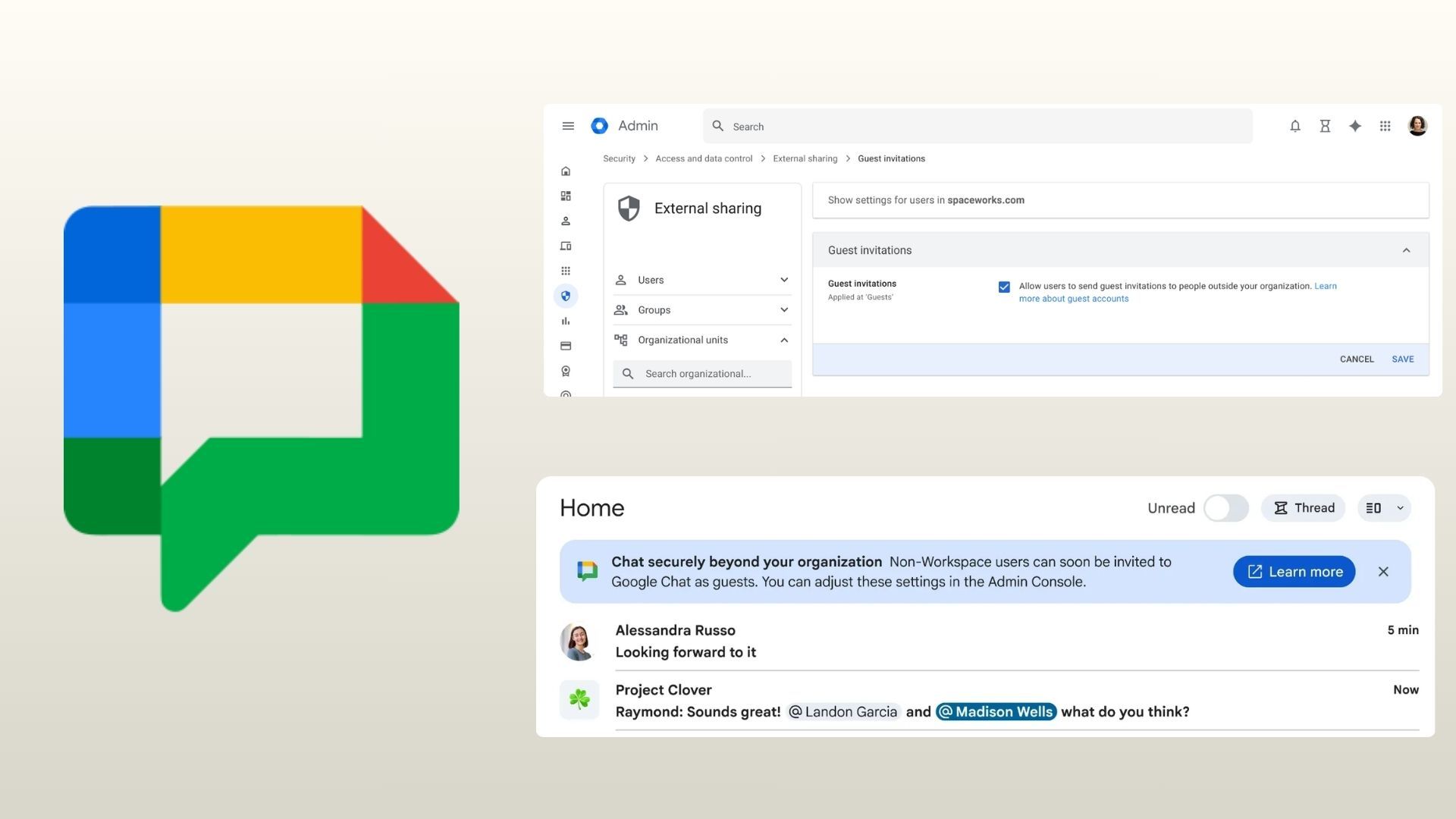Click the Thread button in Chat Home
Viewport: 1456px width, 819px height.
(1304, 508)
